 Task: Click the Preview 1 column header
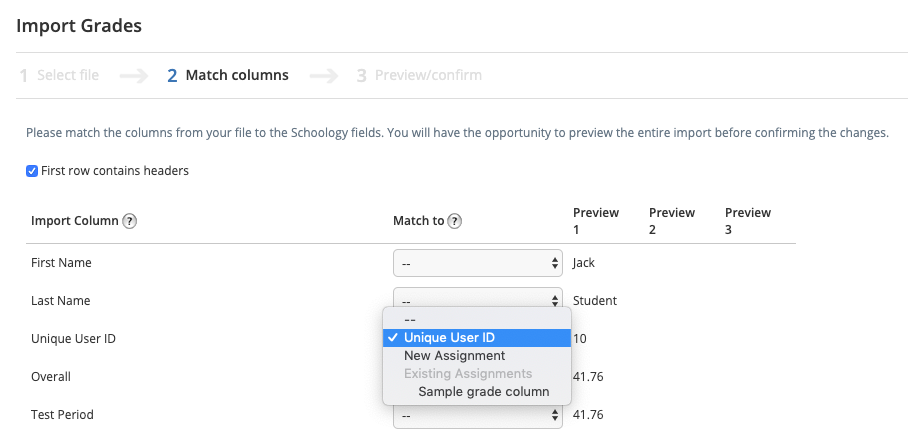point(596,221)
